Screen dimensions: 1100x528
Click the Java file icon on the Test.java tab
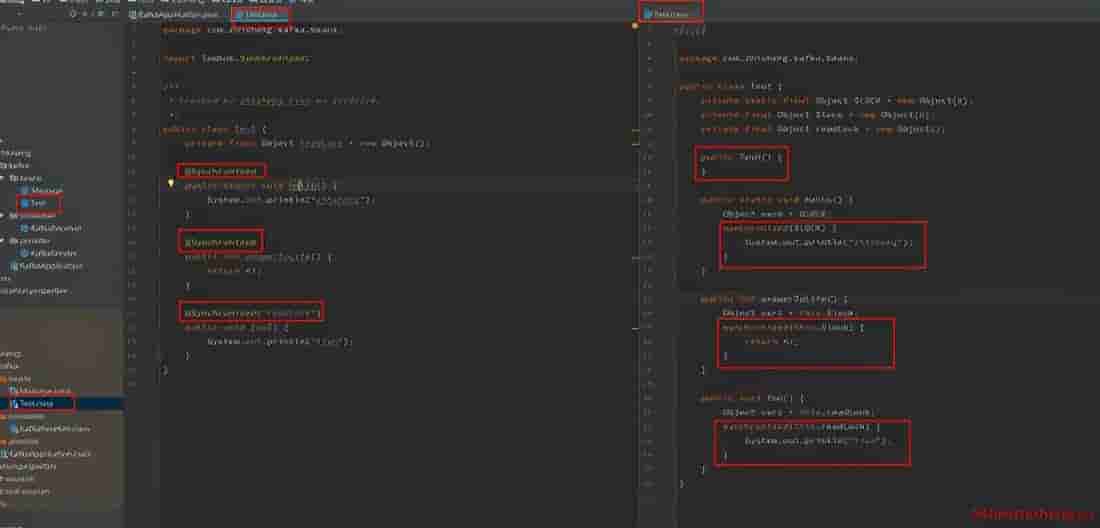(x=239, y=15)
